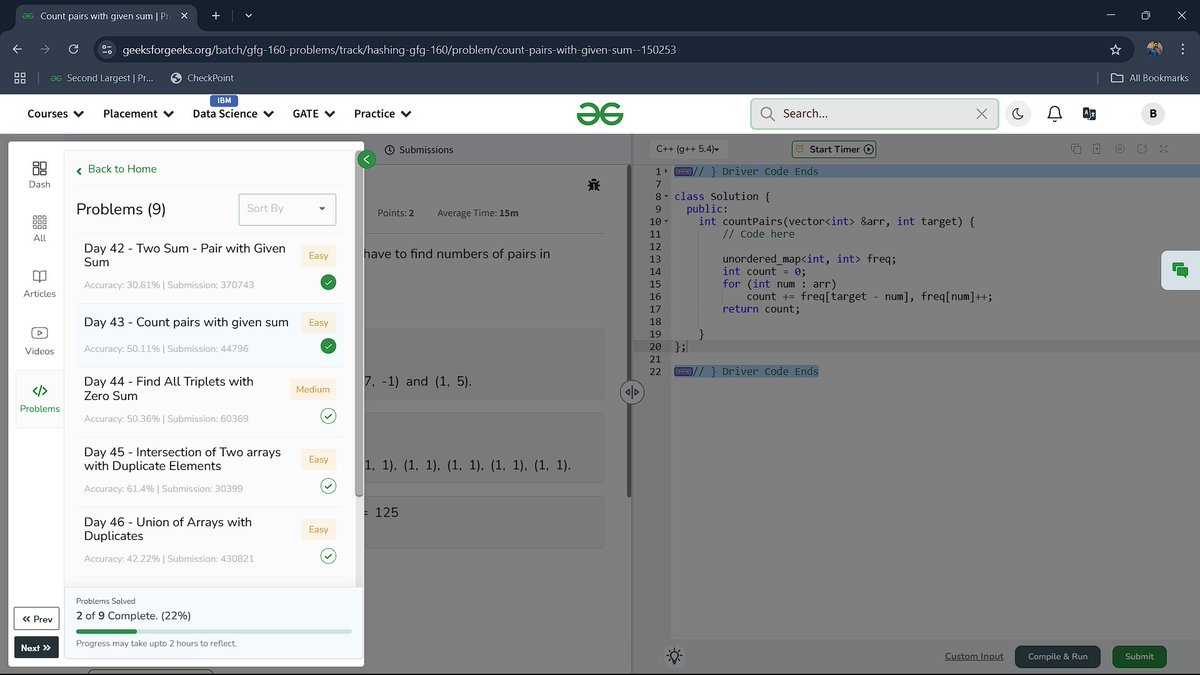Open the browser apps grid icon
The image size is (1200, 675).
[20, 78]
